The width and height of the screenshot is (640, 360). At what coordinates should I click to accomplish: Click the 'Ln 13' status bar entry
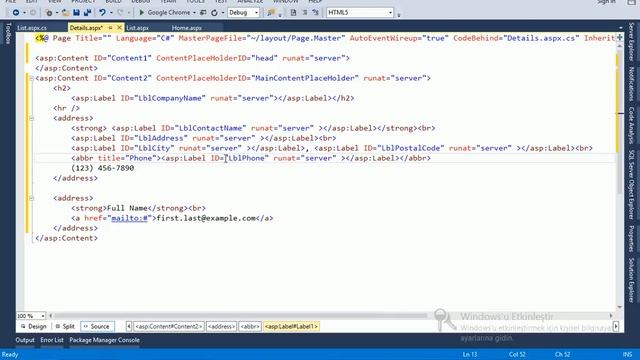click(470, 354)
